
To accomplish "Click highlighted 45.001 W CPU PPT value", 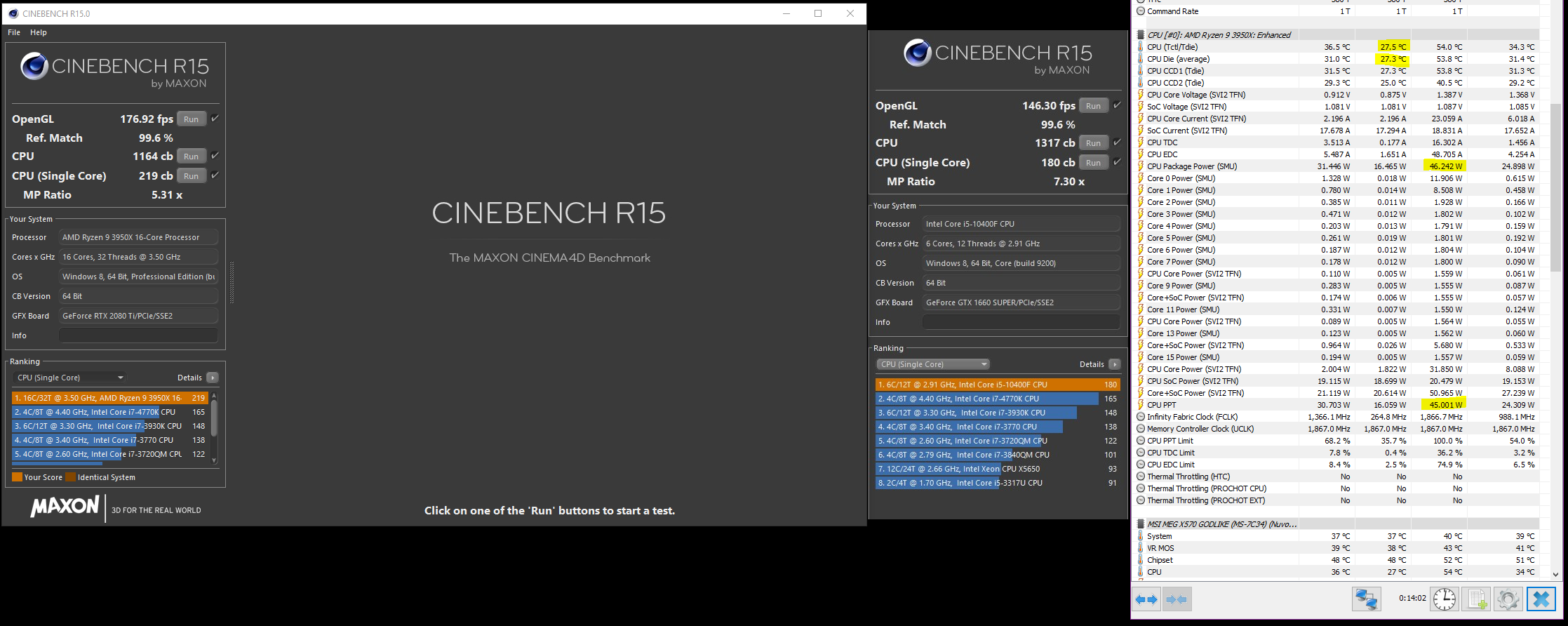I will [x=1445, y=405].
